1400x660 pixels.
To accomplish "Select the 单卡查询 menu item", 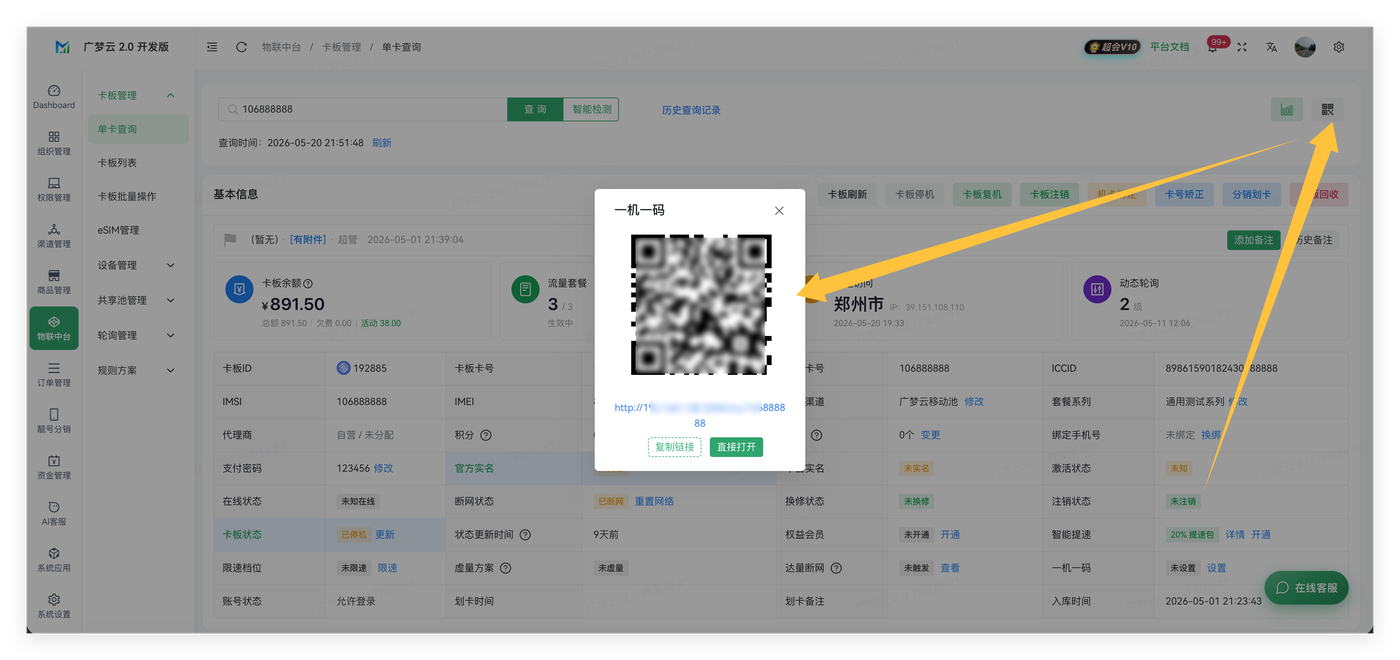I will (x=138, y=129).
